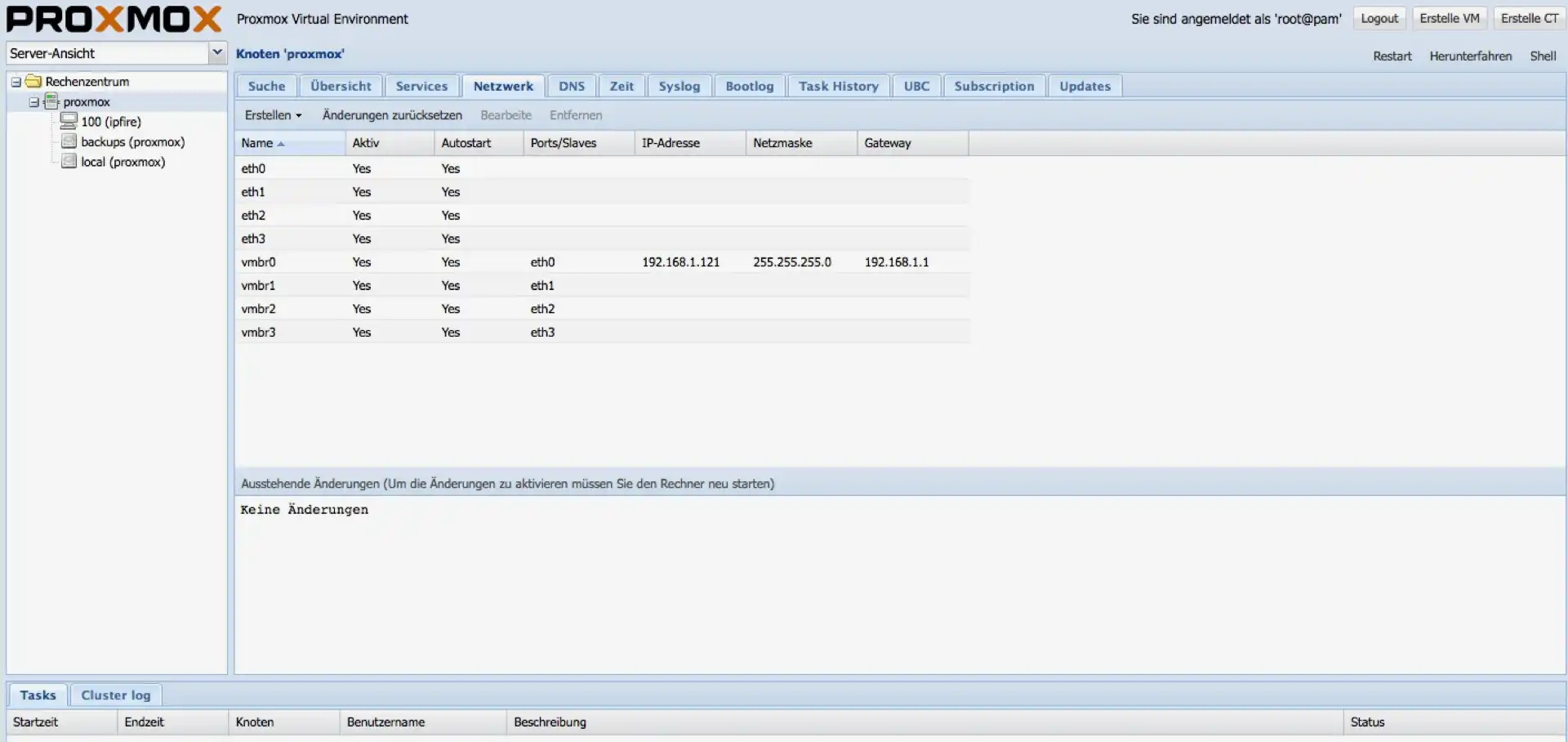1568x742 pixels.
Task: Switch to the Cluster log tab
Action: click(116, 695)
